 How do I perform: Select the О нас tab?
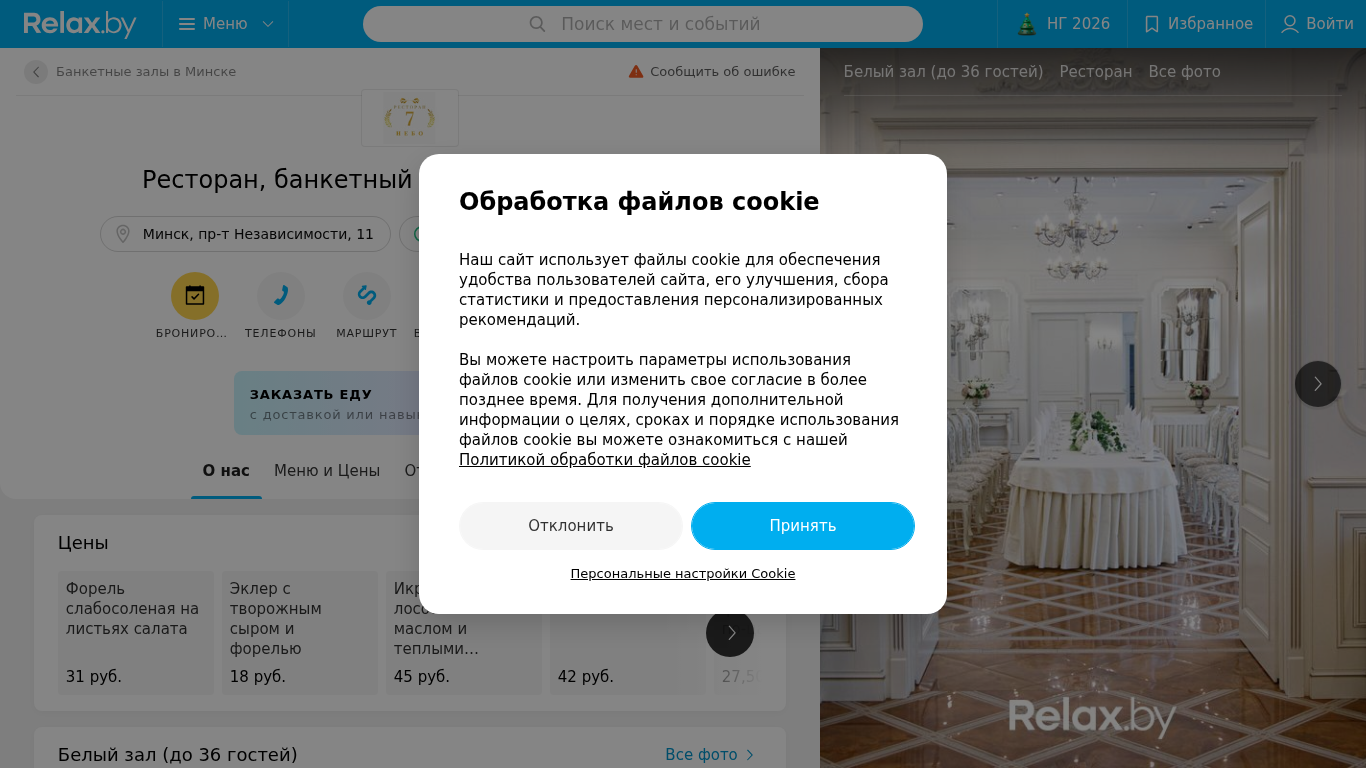tap(226, 471)
